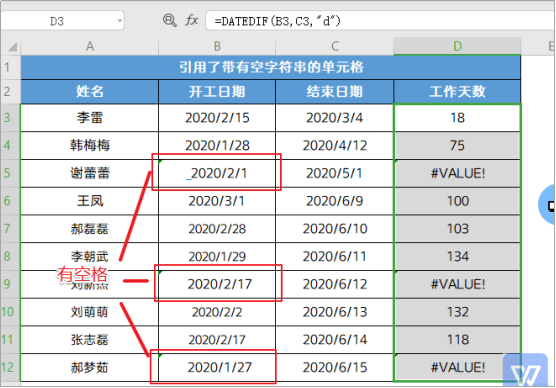Click cell D3 with value 18
This screenshot has width=556, height=388.
point(457,118)
